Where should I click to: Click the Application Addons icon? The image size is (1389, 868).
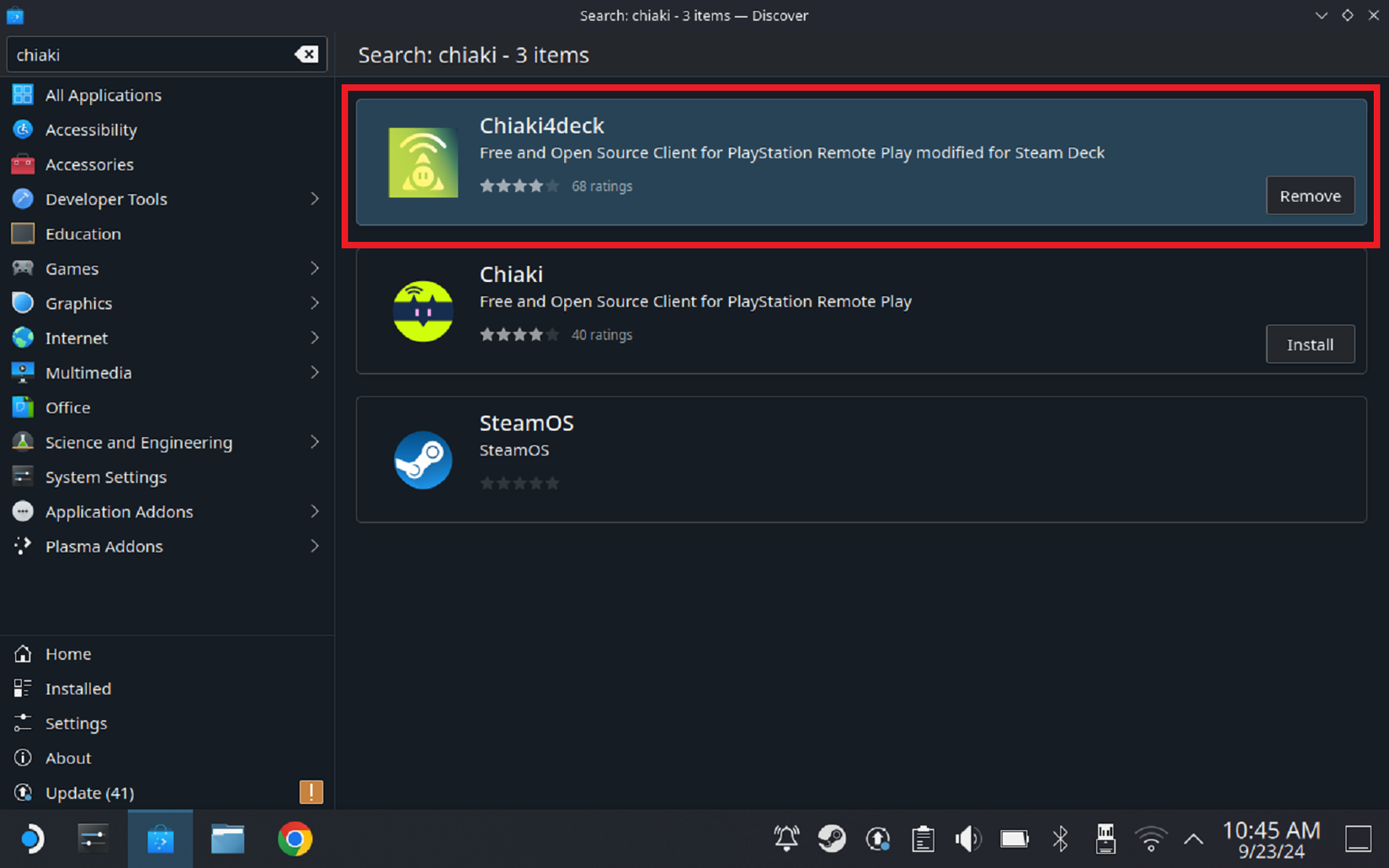click(23, 512)
